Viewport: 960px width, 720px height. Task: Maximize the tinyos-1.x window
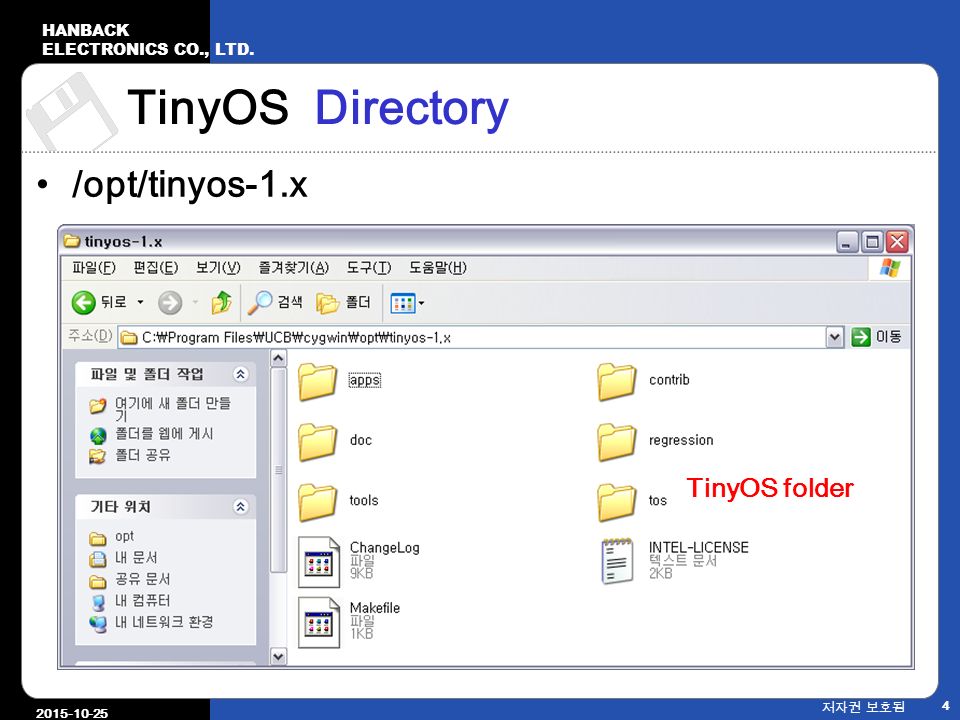pyautogui.click(x=872, y=242)
